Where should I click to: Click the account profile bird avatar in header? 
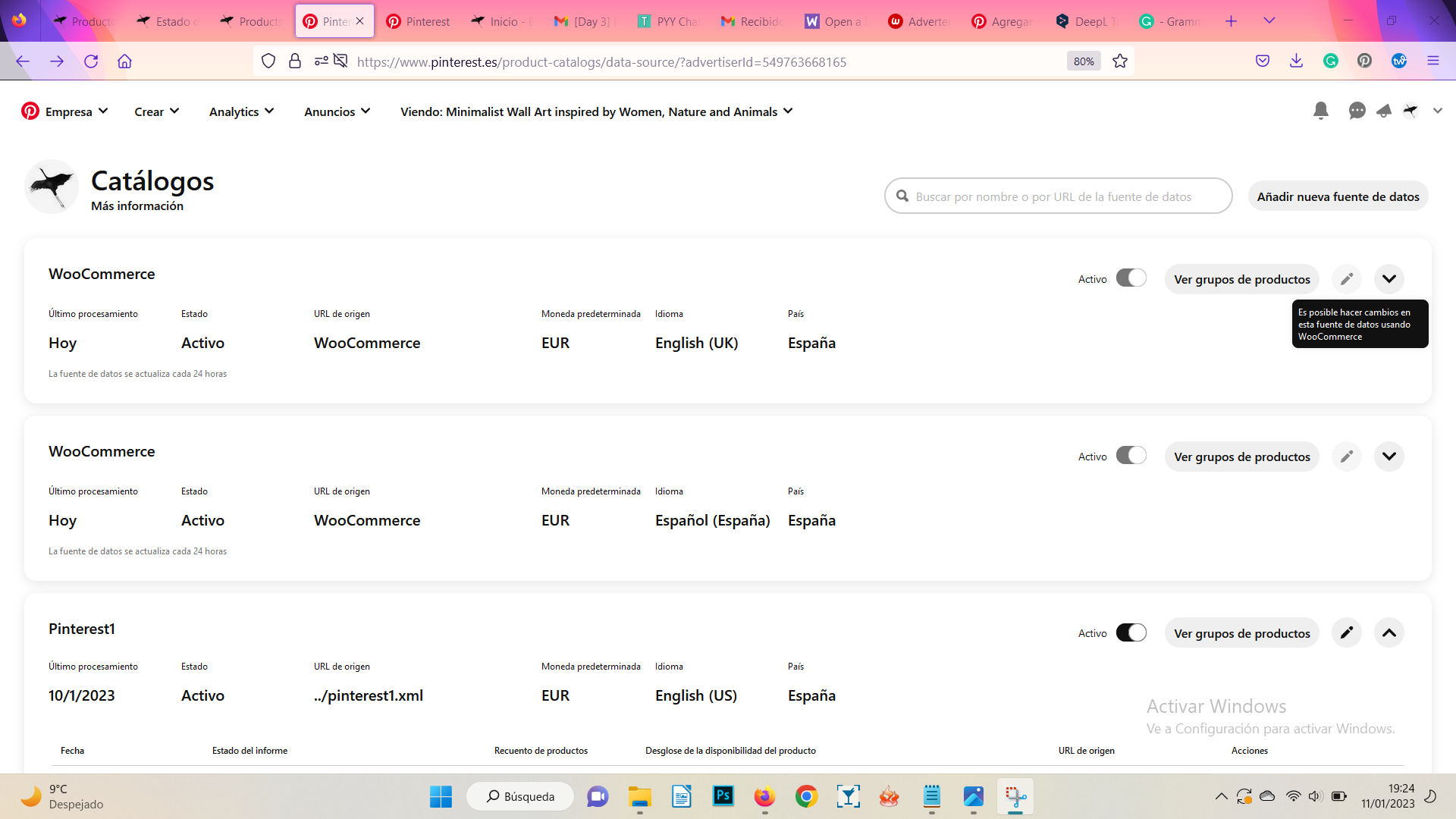1410,111
